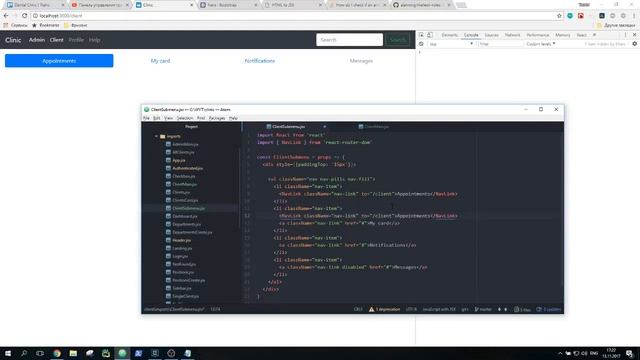The width and height of the screenshot is (640, 360).
Task: Switch to the YouTube browser tab
Action: click(100, 5)
